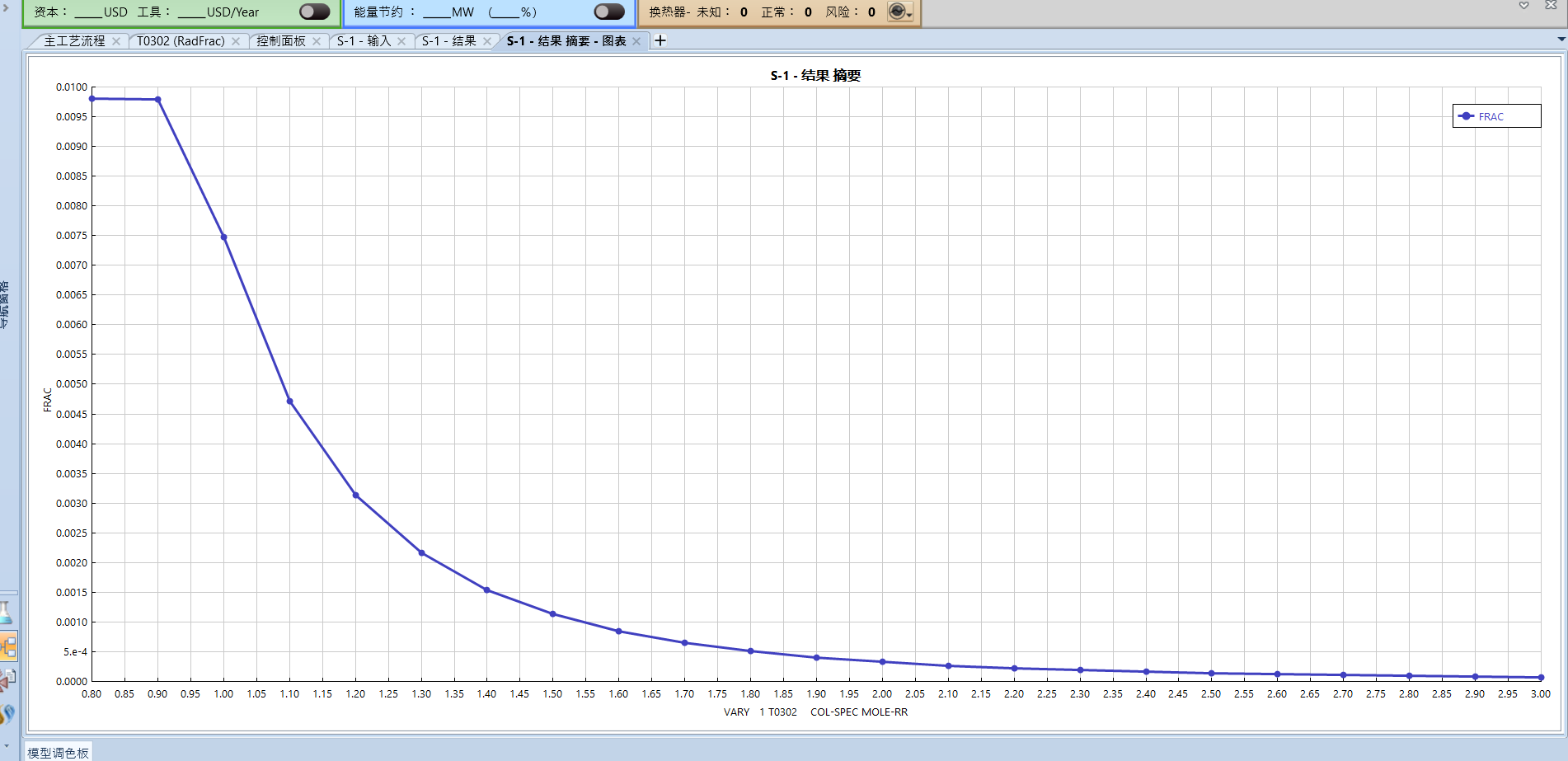
Task: Switch to the S-1 - 结果 tab
Action: (449, 41)
